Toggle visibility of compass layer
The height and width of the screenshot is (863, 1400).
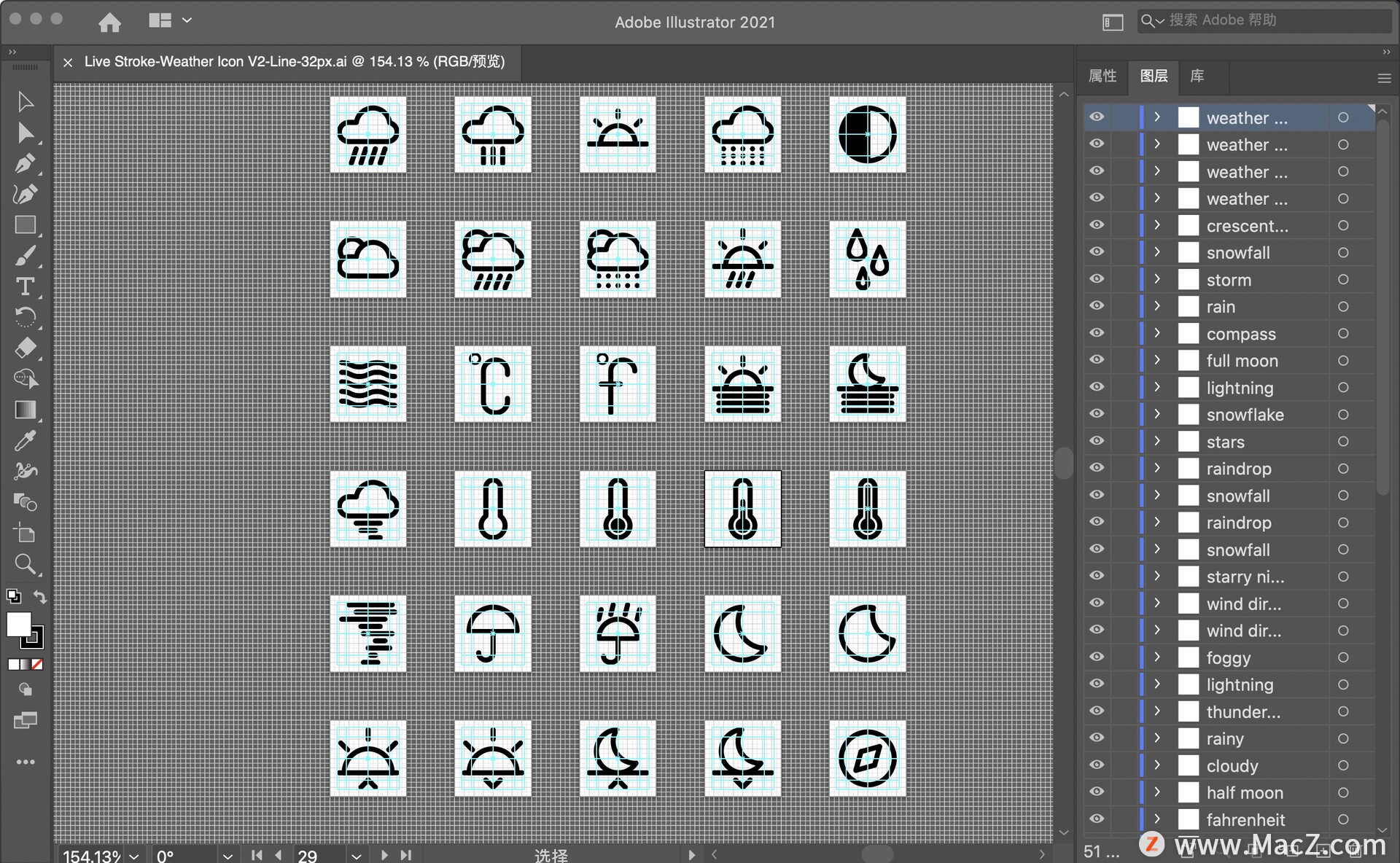coord(1097,333)
